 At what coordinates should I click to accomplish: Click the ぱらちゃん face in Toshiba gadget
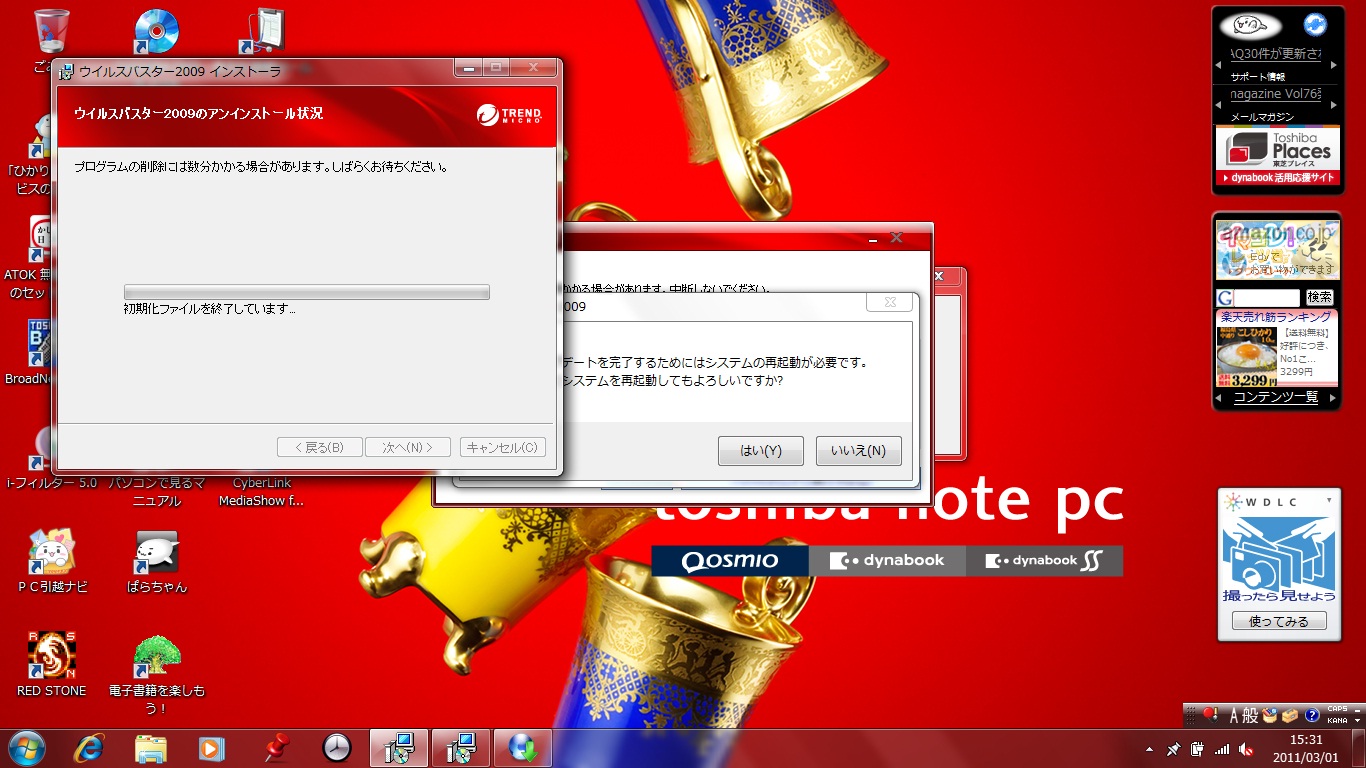click(x=1251, y=26)
